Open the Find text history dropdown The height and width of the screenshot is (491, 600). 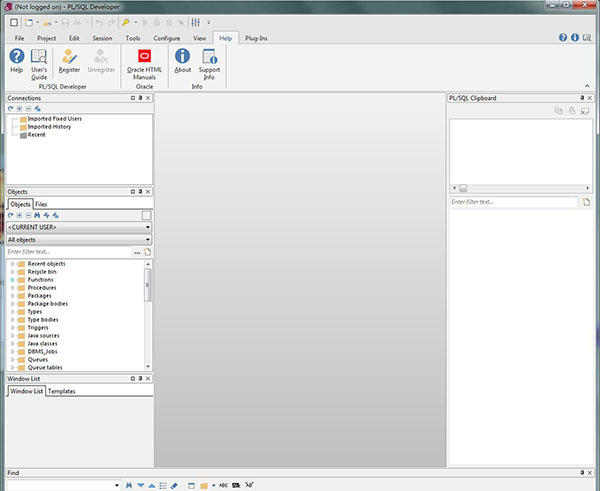[x=117, y=485]
